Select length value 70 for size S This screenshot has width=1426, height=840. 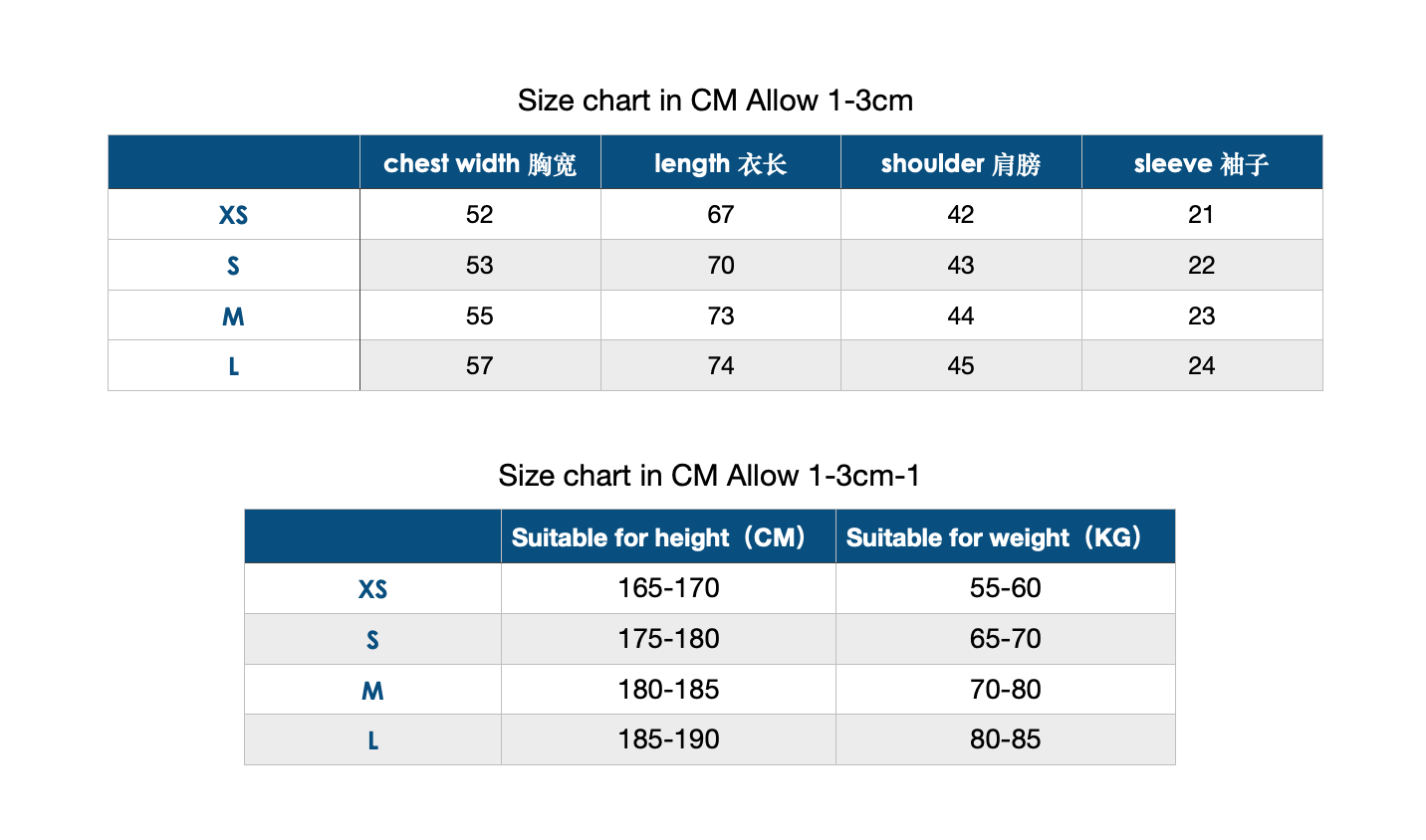click(x=721, y=266)
